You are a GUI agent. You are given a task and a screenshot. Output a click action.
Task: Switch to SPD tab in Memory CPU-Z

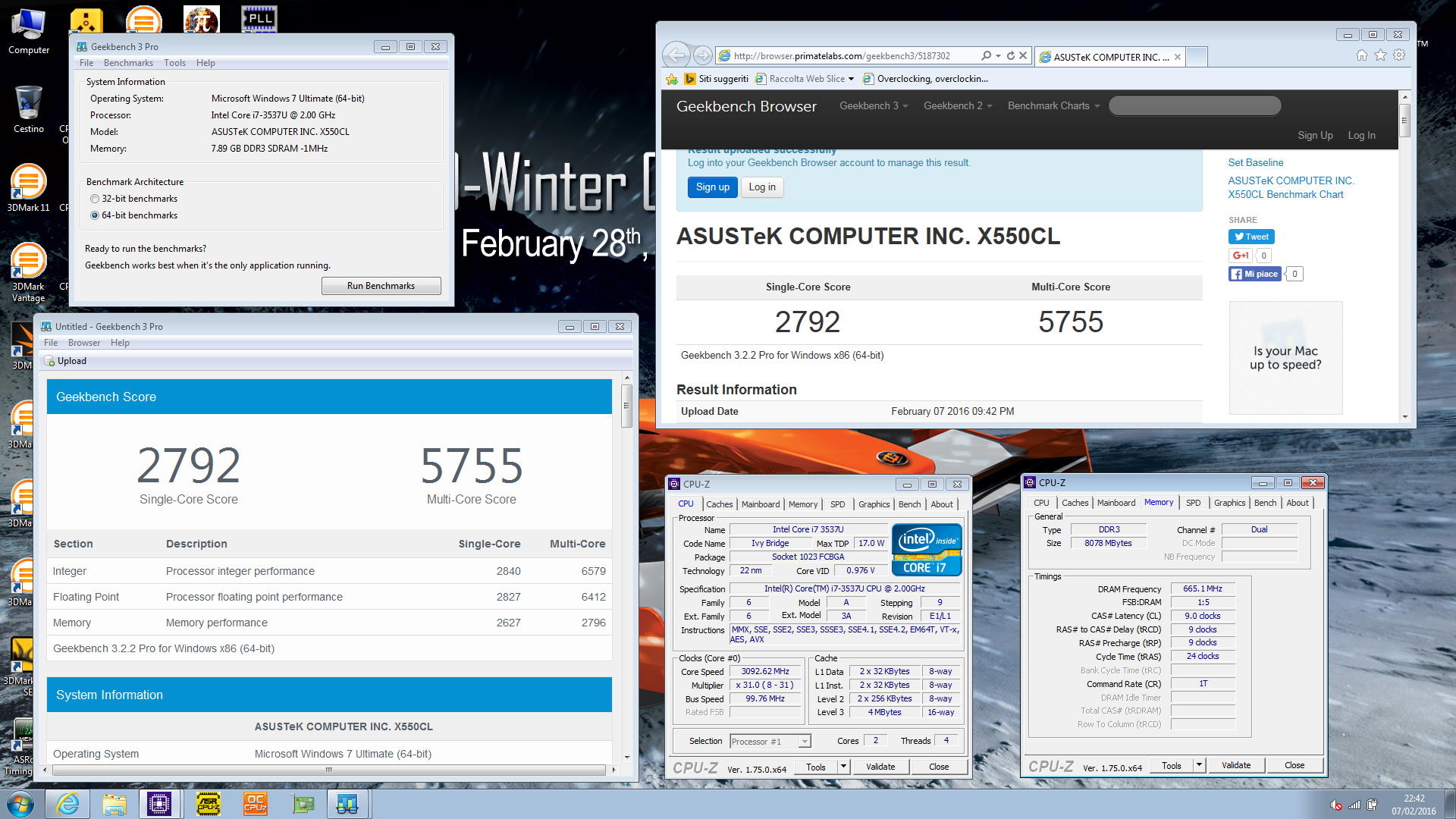pos(1193,503)
